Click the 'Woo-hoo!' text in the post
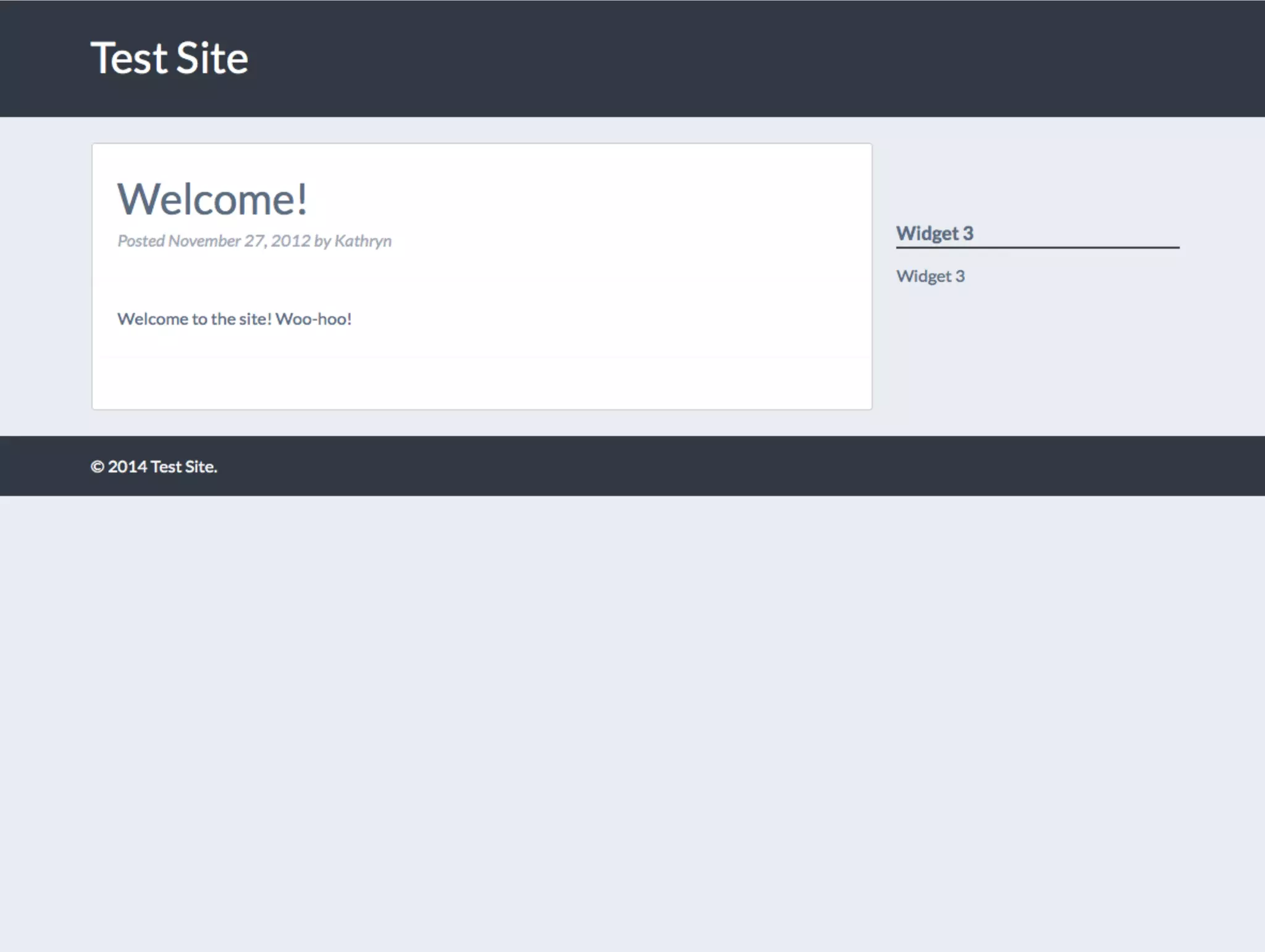The height and width of the screenshot is (952, 1265). pyautogui.click(x=313, y=319)
